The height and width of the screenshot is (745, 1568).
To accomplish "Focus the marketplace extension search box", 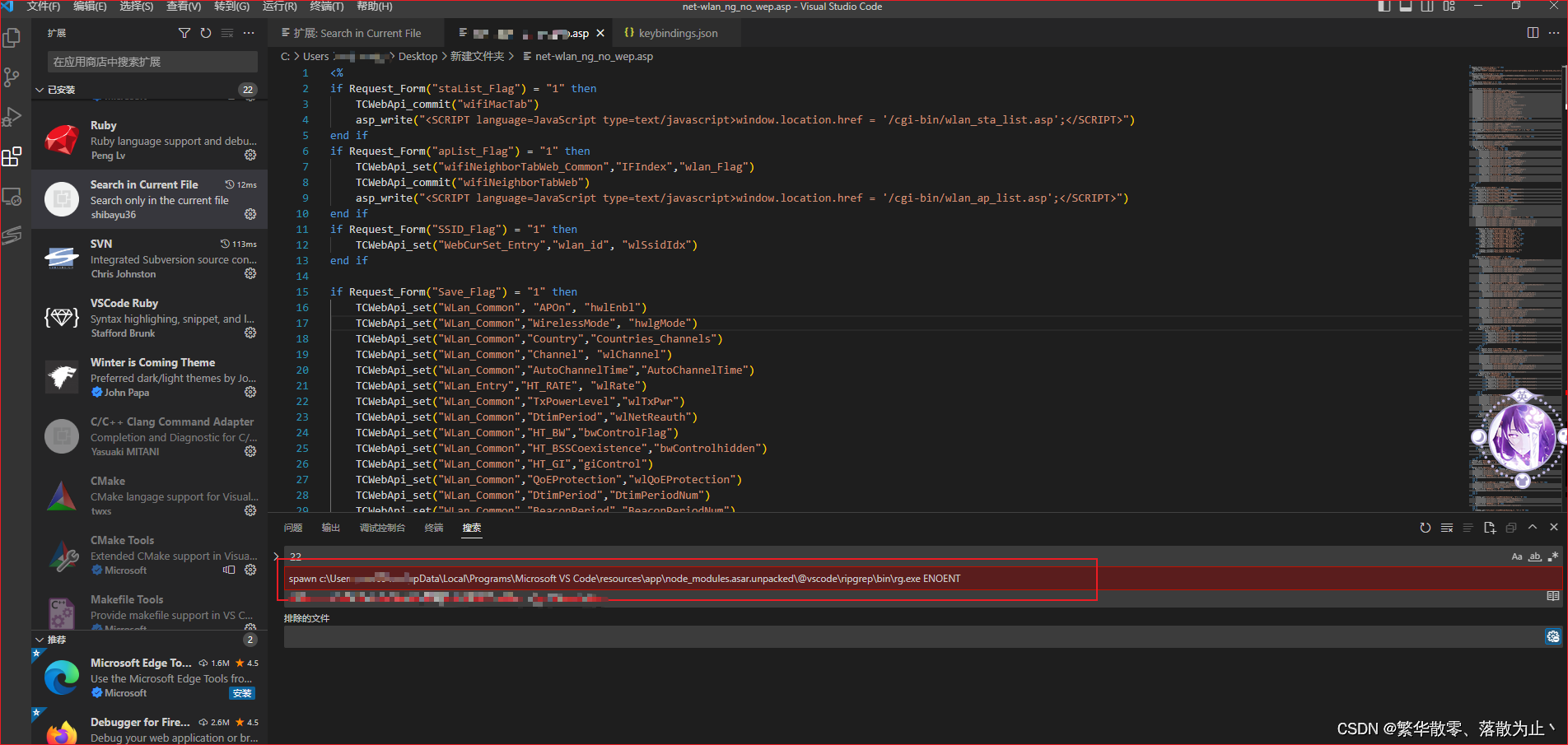I will 152,62.
